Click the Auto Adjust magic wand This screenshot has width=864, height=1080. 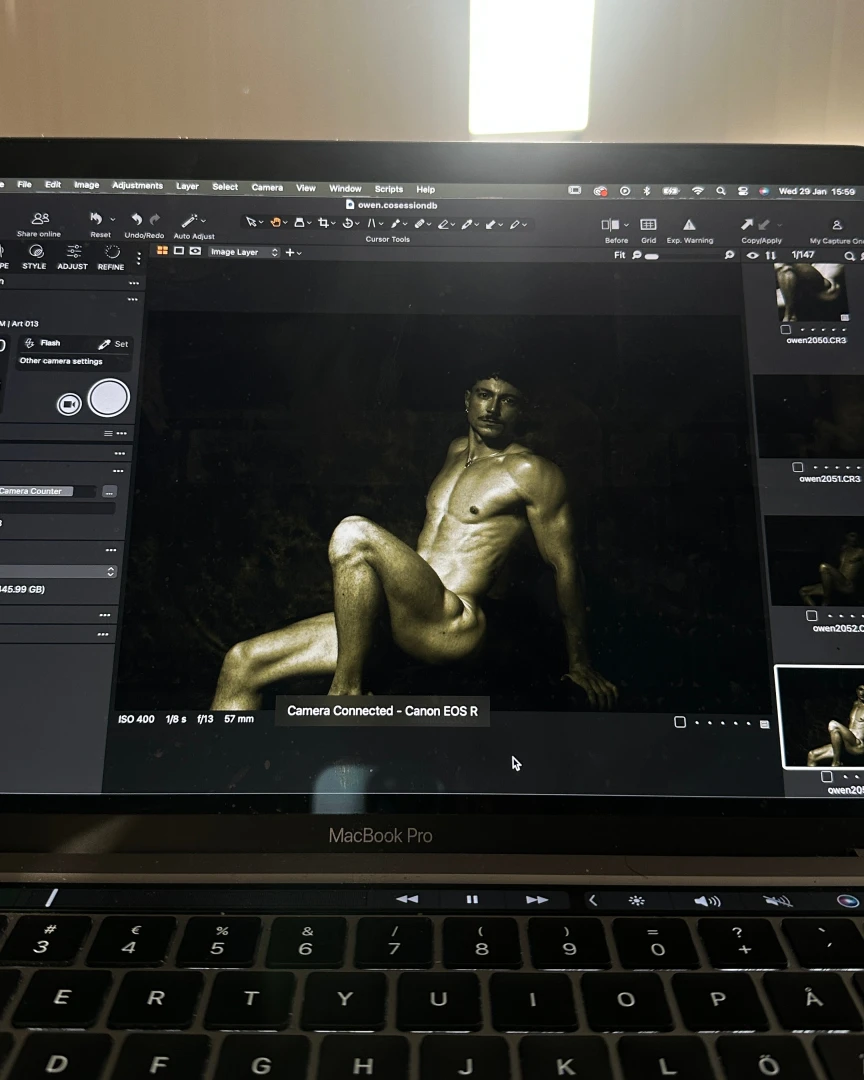[x=188, y=220]
